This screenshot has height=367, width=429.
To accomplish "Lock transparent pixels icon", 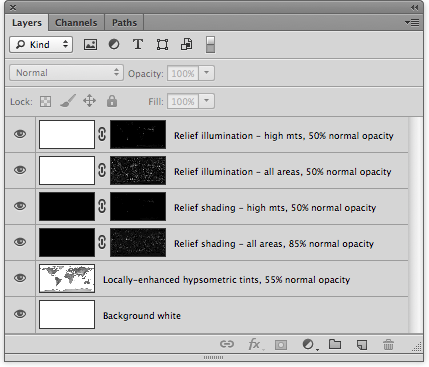I will [46, 101].
